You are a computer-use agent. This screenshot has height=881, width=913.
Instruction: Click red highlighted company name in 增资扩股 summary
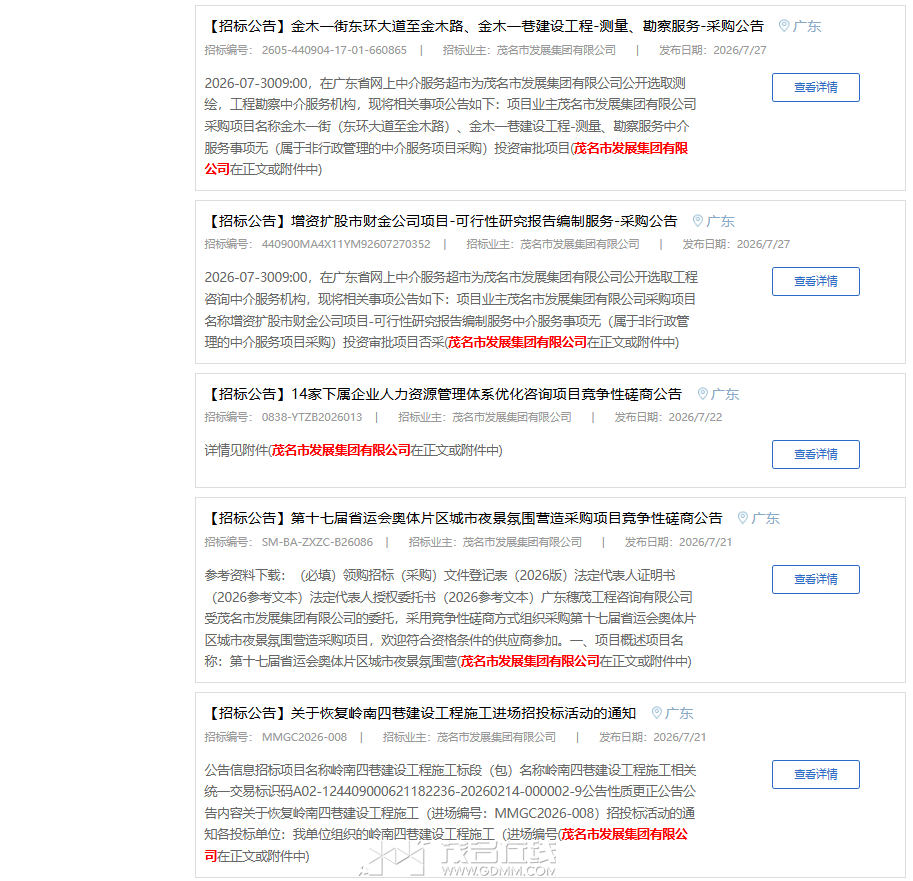click(517, 342)
